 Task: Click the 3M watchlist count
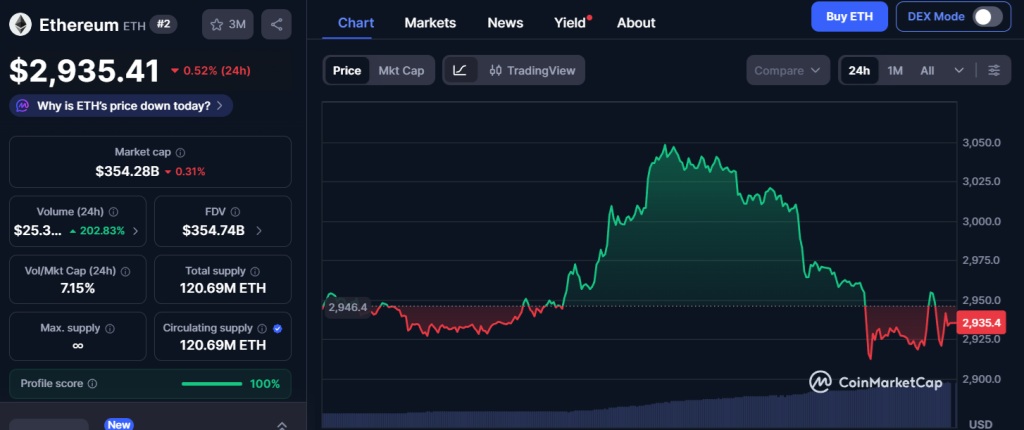point(237,25)
